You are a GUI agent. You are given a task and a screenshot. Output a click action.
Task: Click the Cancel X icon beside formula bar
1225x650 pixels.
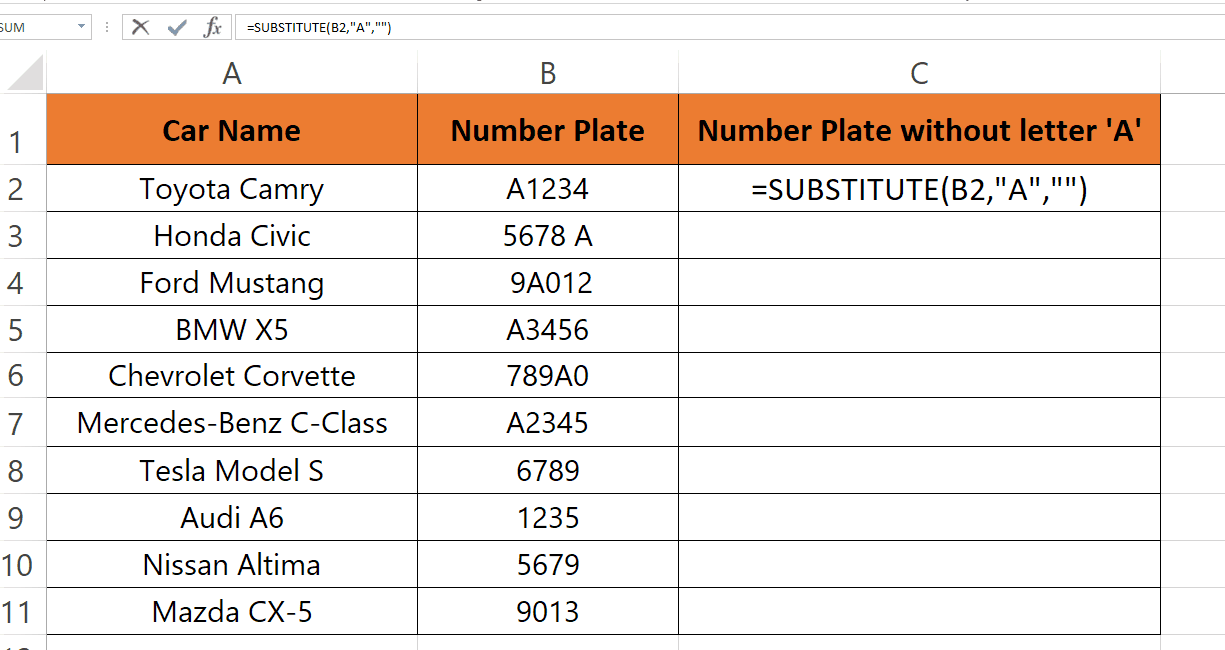point(138,27)
